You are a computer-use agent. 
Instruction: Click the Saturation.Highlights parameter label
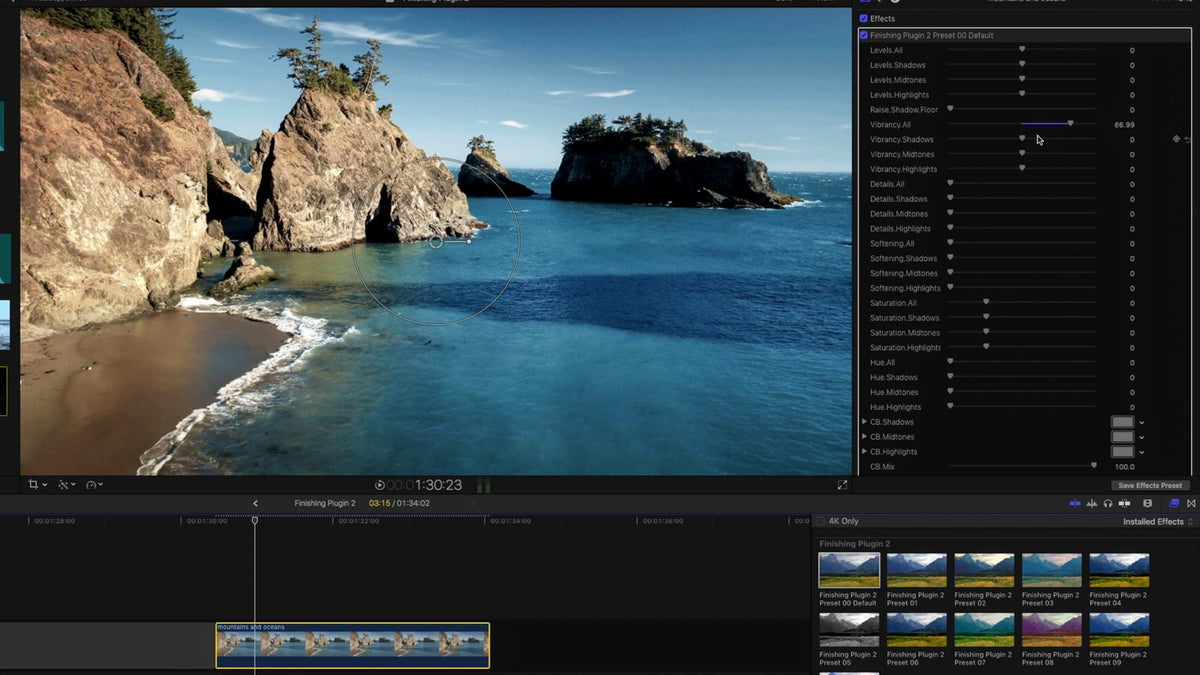pos(905,347)
